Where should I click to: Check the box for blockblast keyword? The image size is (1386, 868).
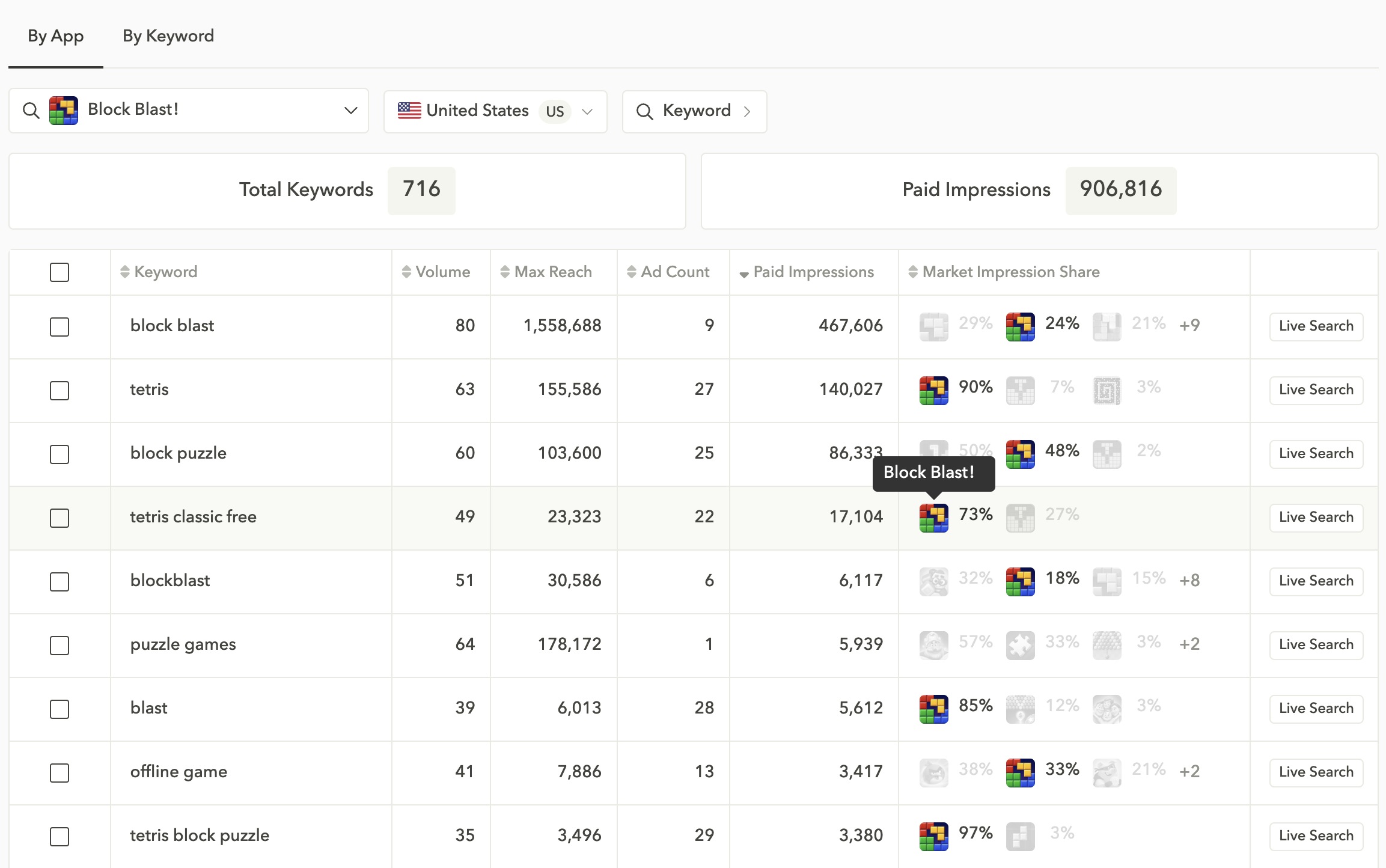coord(60,582)
